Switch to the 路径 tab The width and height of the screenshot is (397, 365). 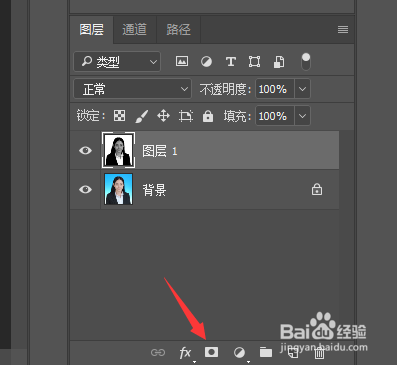(x=178, y=29)
